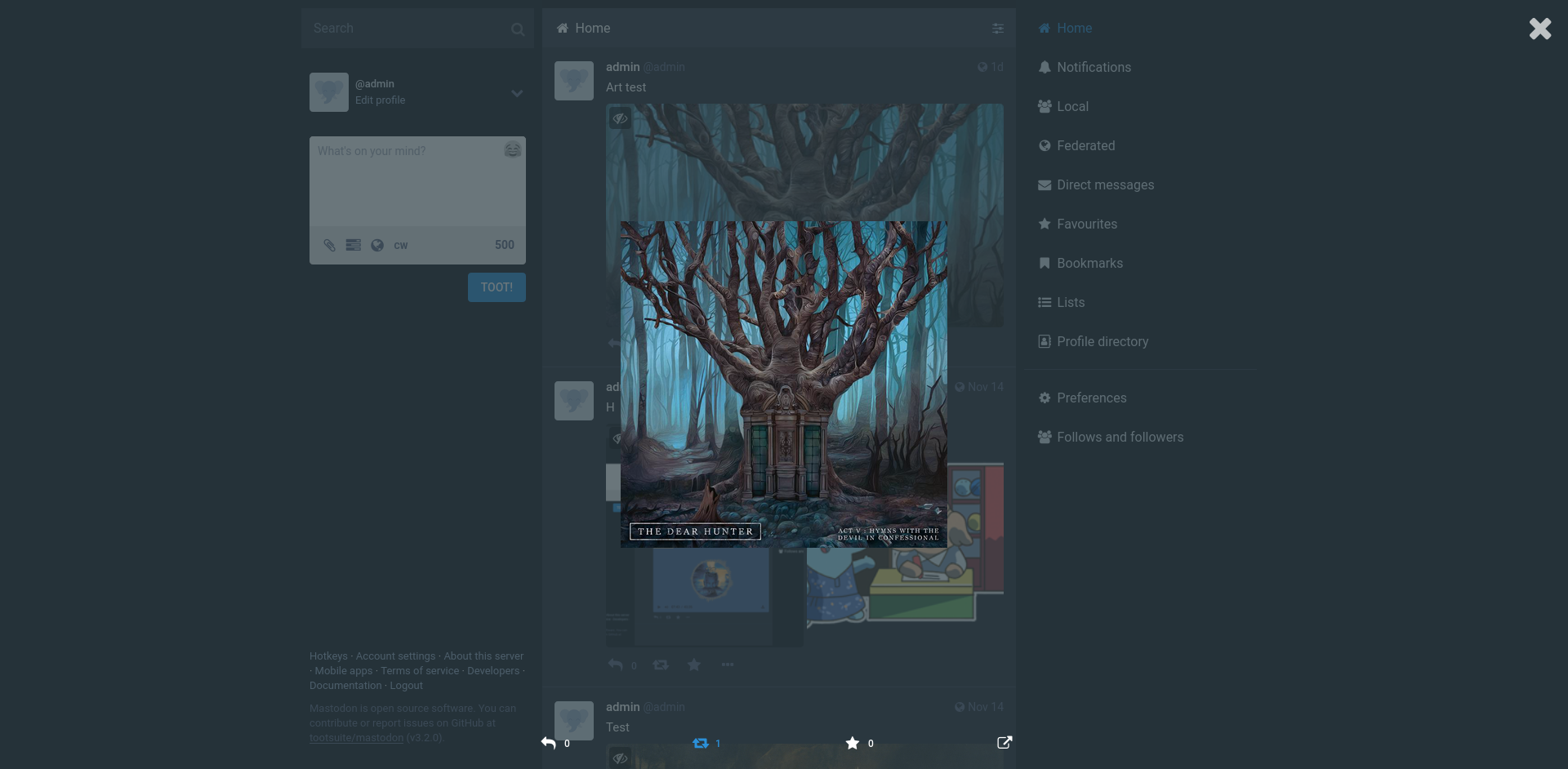Click the admin avatar in compose panel
The image size is (1568, 769).
329,92
